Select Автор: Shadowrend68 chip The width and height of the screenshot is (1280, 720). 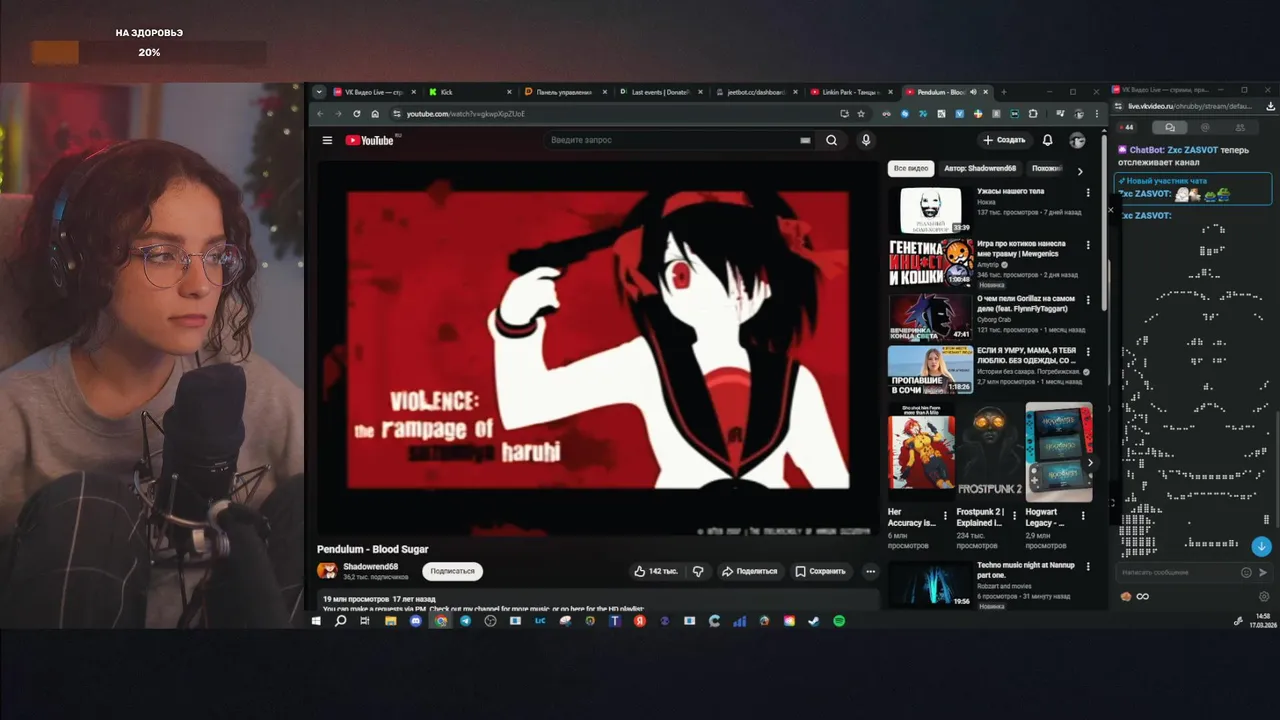(980, 169)
